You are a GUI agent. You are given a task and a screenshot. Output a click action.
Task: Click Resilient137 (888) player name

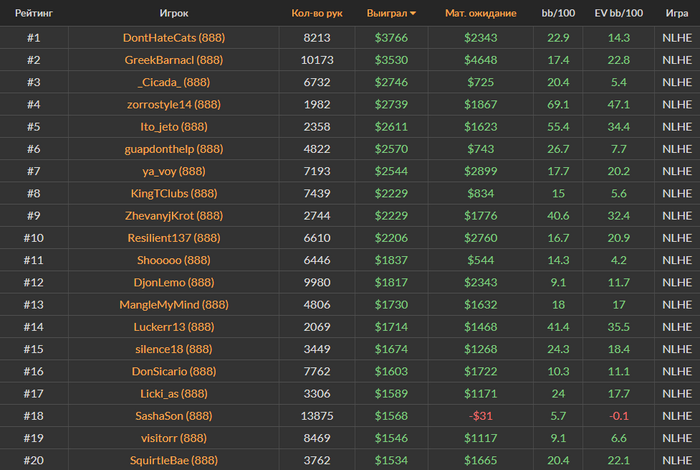click(174, 238)
